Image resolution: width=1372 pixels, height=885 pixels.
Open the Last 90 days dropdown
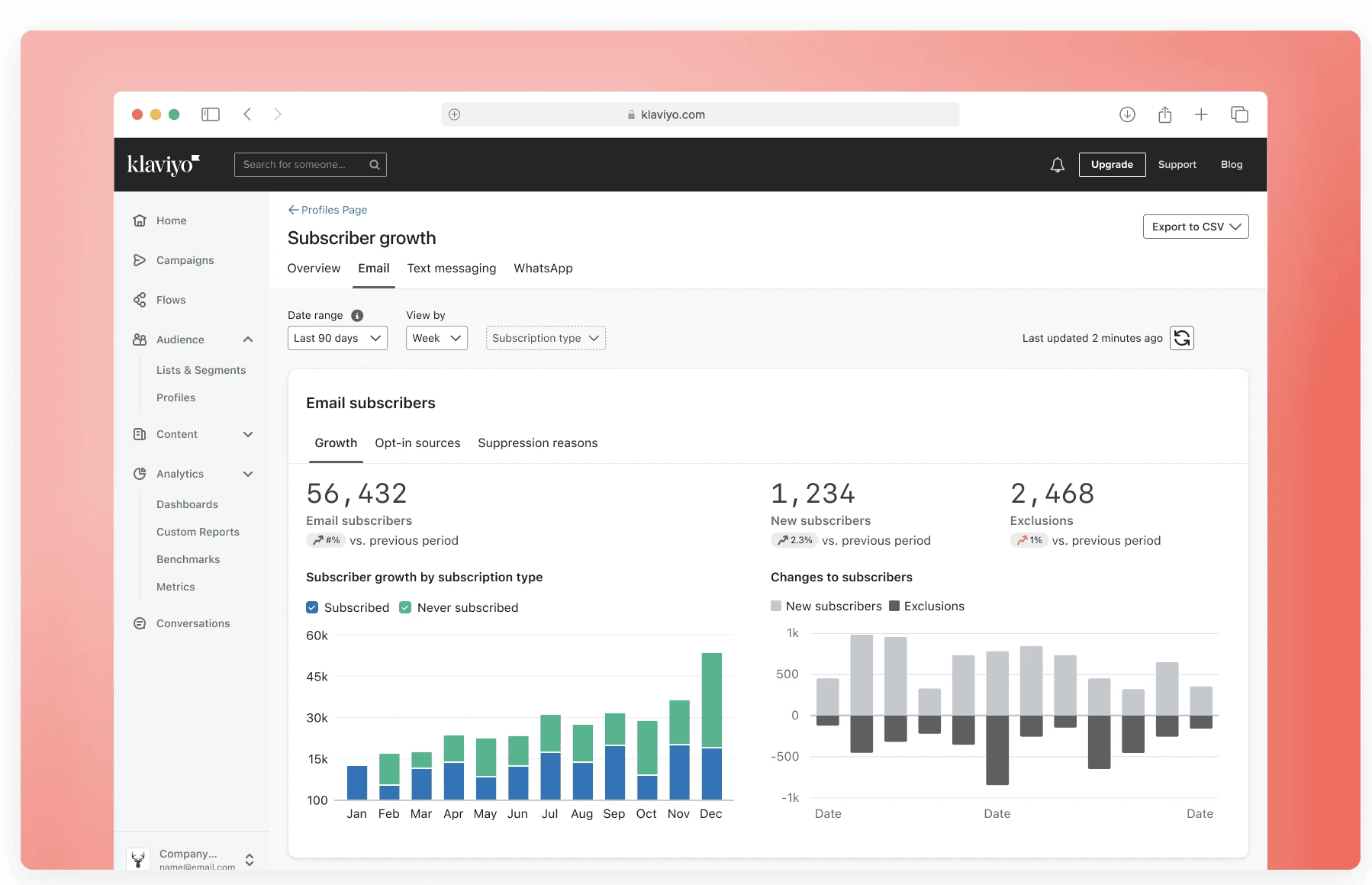coord(337,338)
